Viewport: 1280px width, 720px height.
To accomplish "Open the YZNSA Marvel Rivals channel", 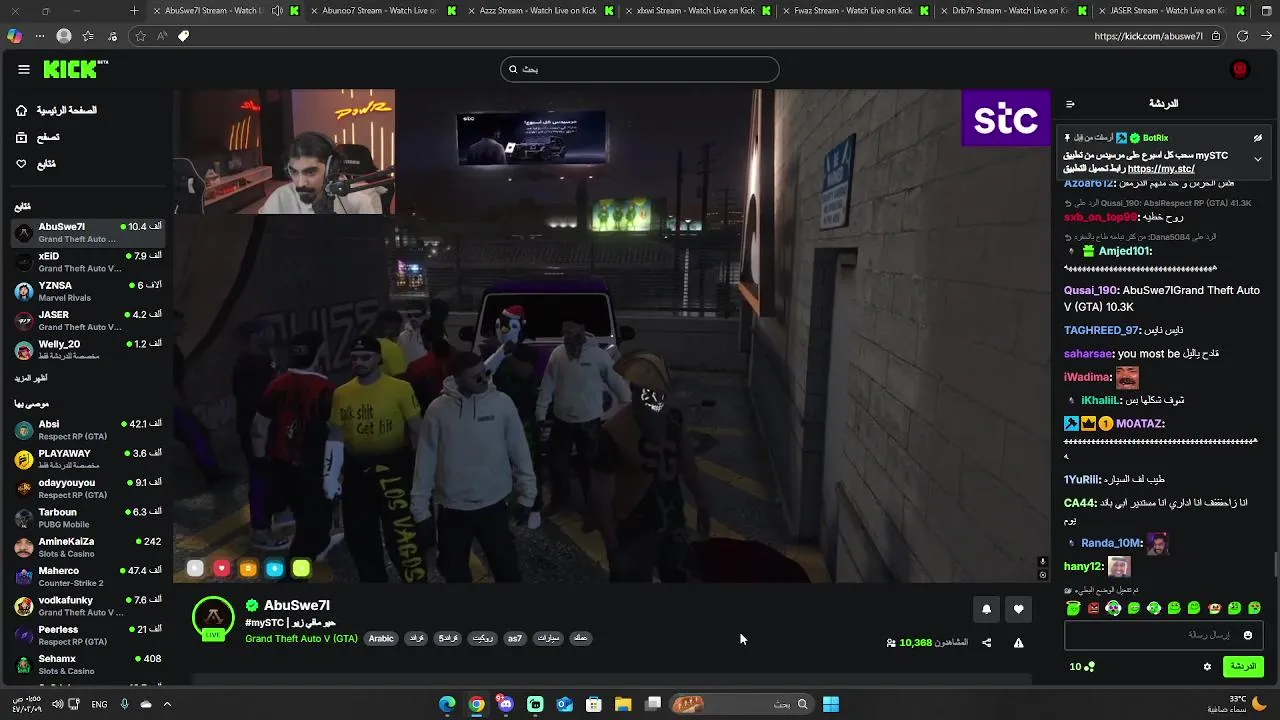I will [x=88, y=291].
